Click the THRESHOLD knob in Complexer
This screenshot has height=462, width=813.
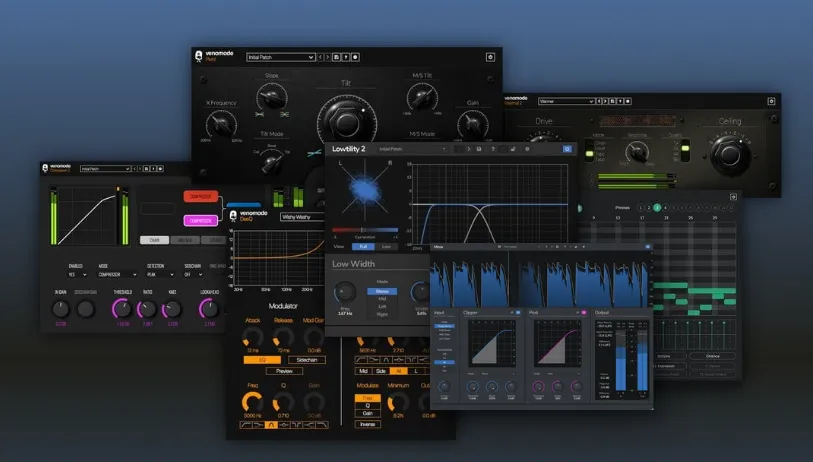coord(122,309)
